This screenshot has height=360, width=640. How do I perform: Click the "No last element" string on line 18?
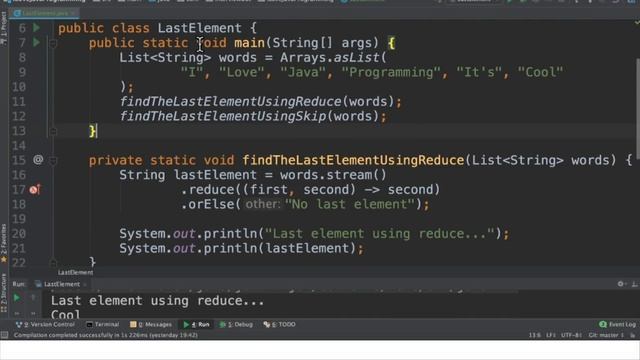[350, 204]
